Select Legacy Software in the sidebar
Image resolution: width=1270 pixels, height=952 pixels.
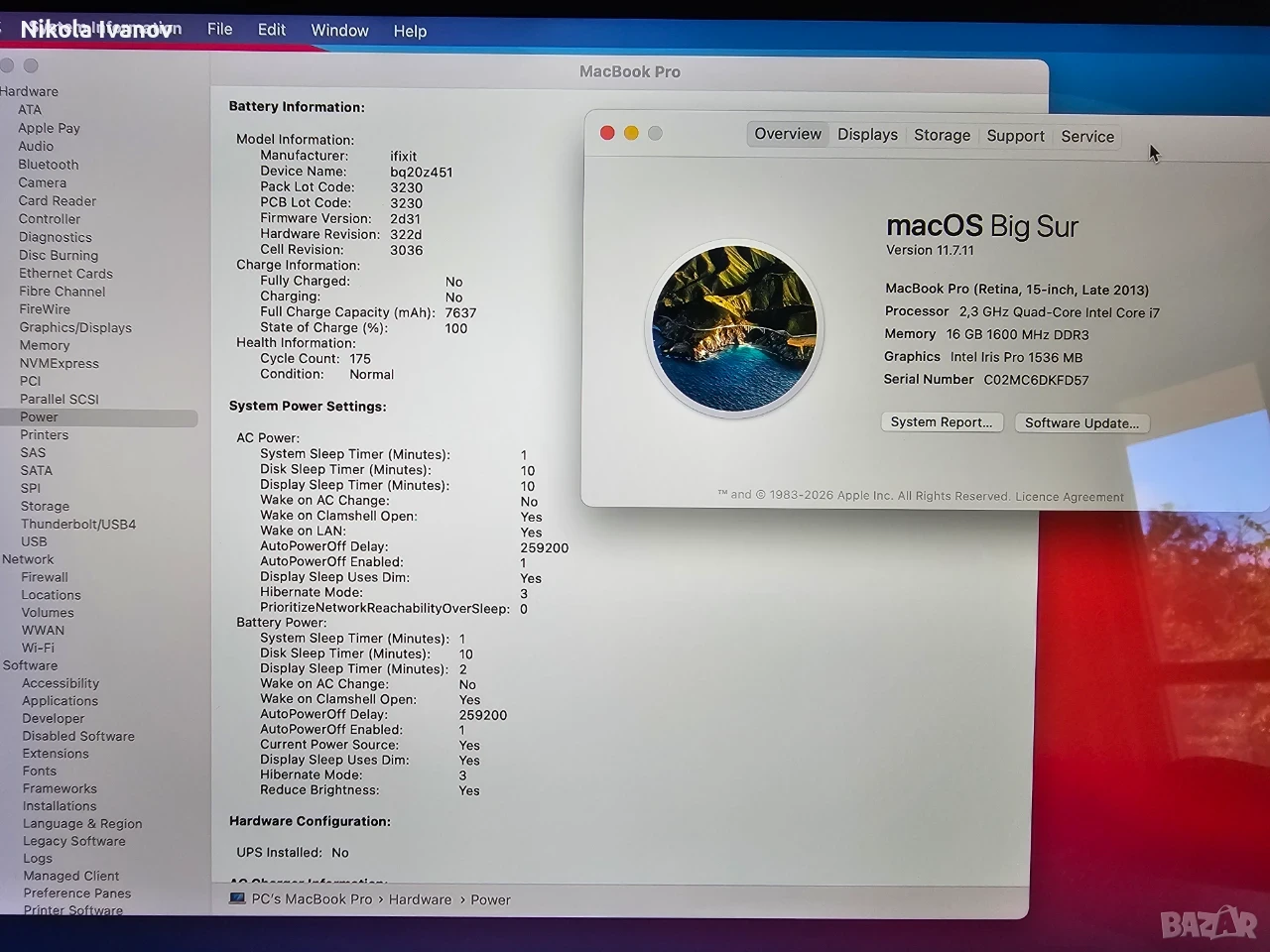tap(74, 841)
